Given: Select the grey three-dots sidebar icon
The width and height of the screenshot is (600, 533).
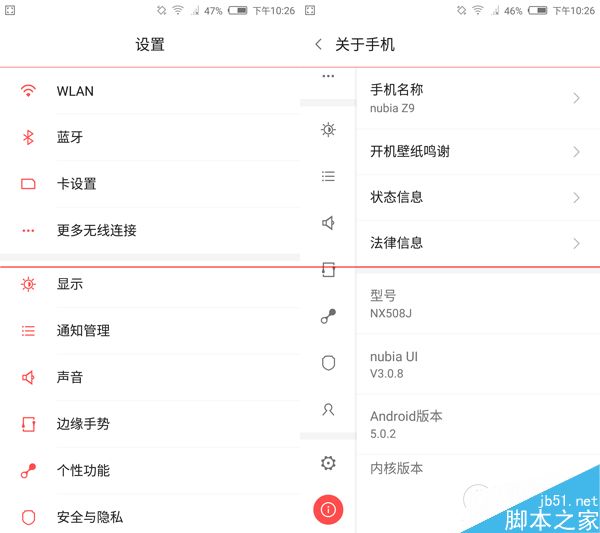Looking at the screenshot, I should point(328,76).
